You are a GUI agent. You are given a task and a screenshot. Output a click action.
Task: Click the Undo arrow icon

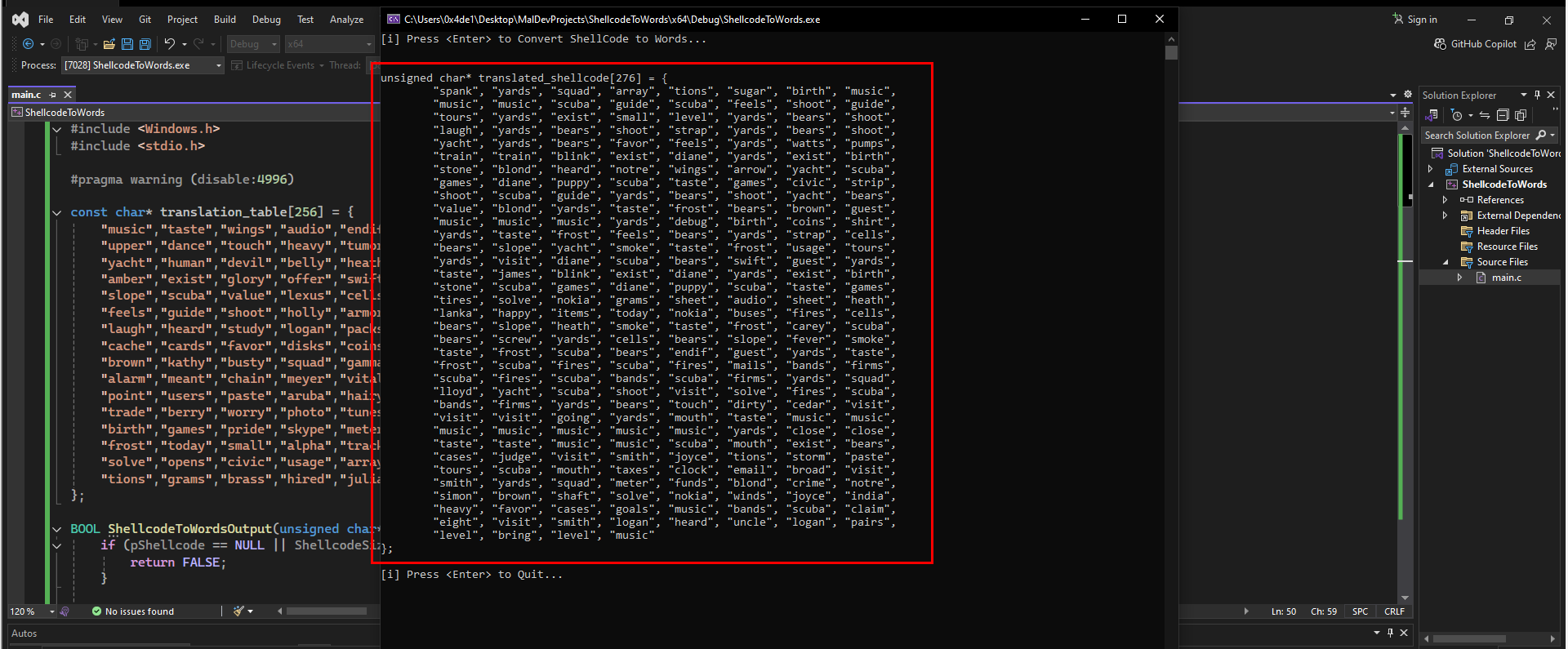[x=169, y=44]
